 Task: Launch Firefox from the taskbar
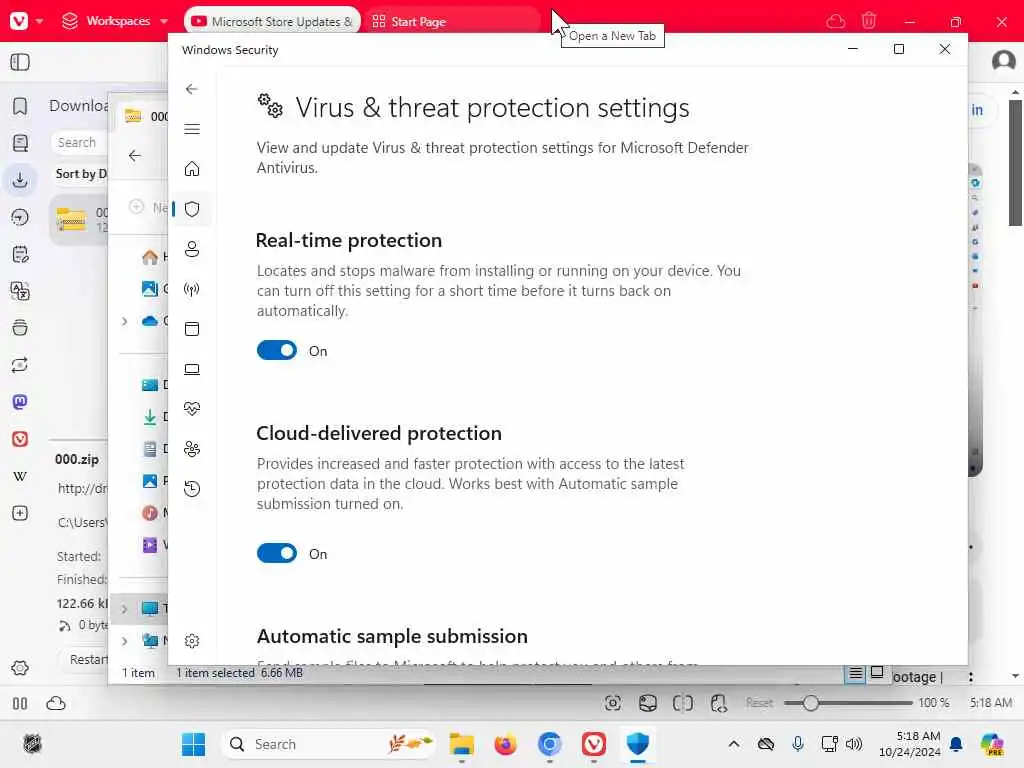click(505, 744)
